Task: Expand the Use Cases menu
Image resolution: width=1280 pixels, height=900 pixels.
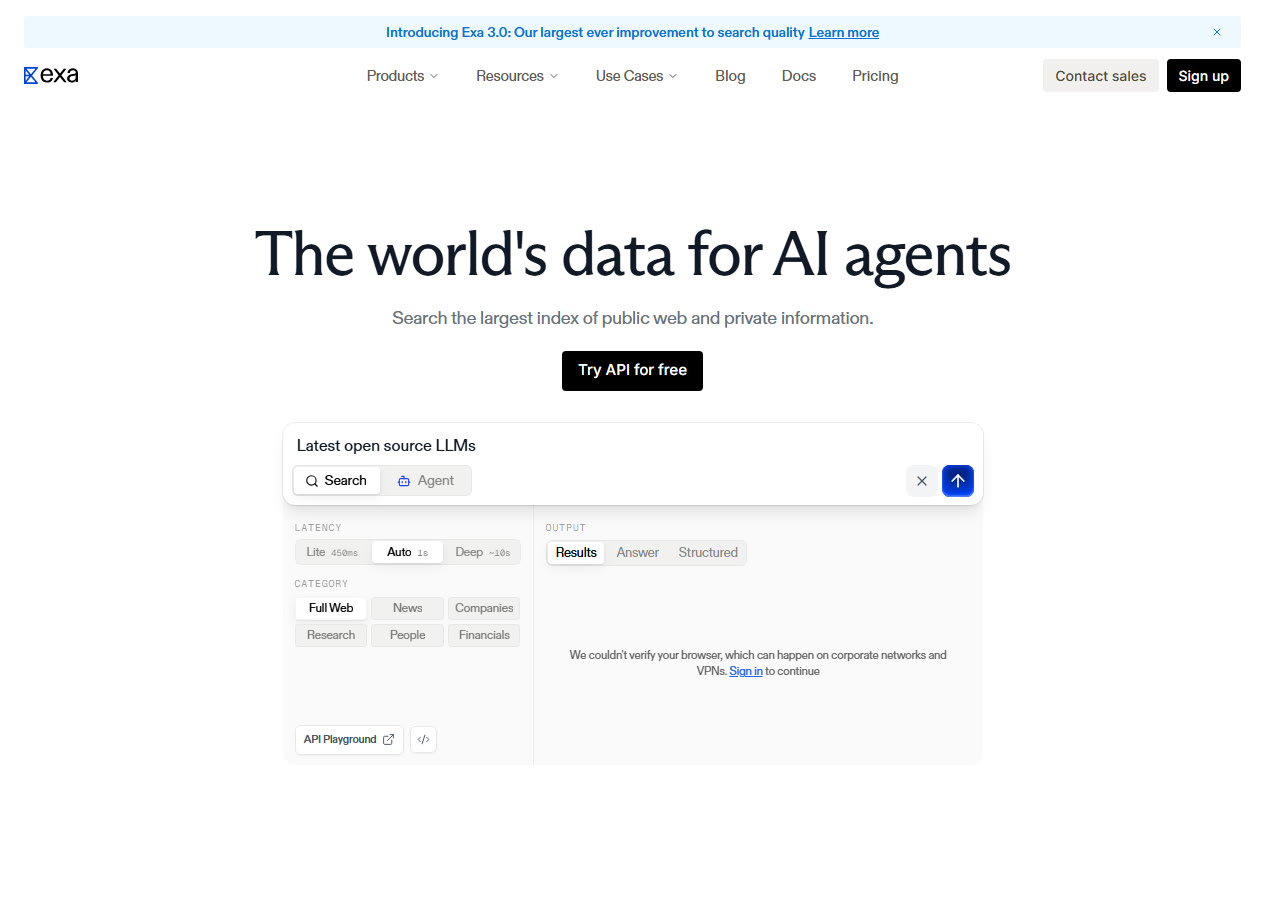Action: click(x=636, y=76)
